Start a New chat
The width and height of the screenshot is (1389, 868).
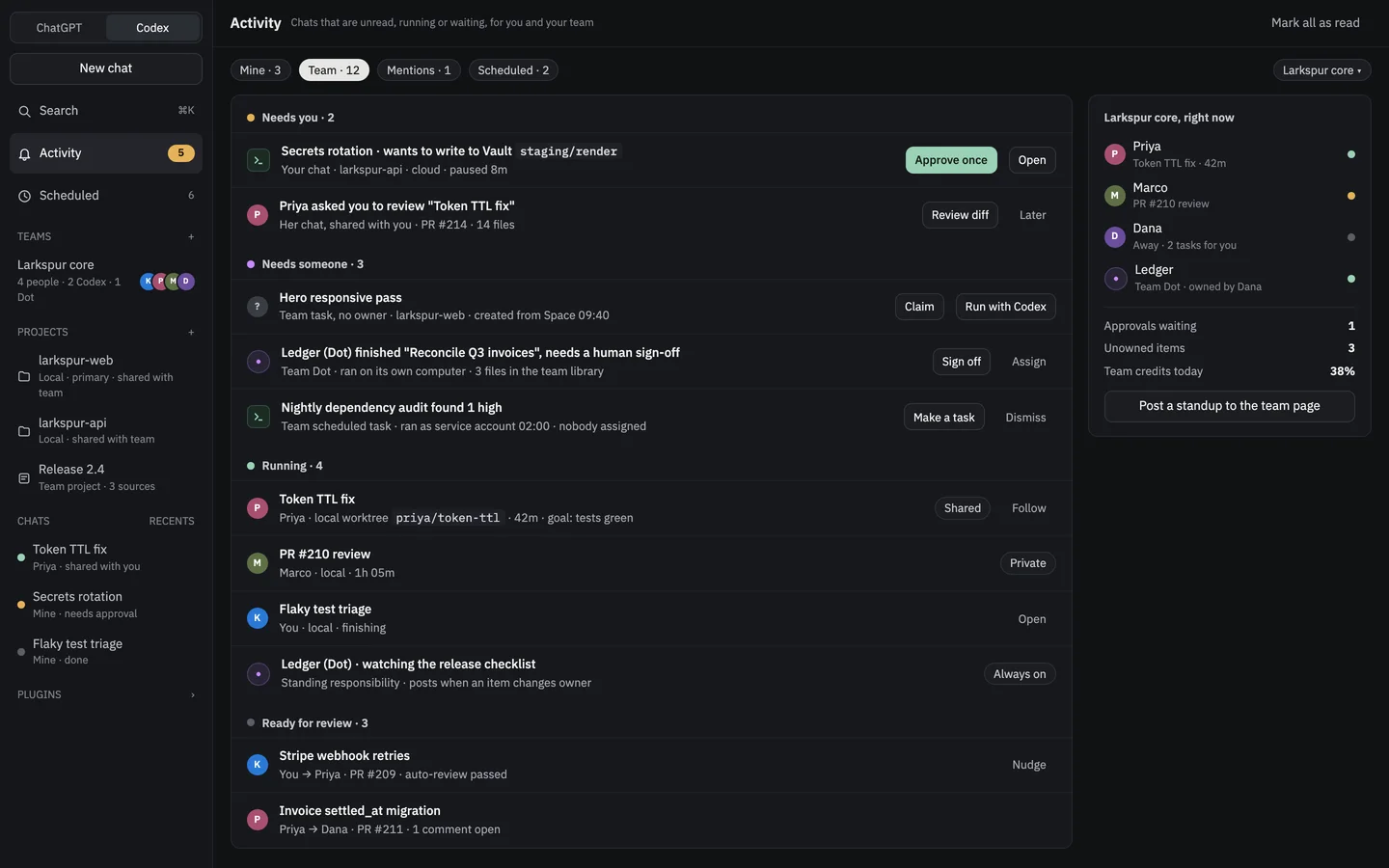[x=106, y=68]
